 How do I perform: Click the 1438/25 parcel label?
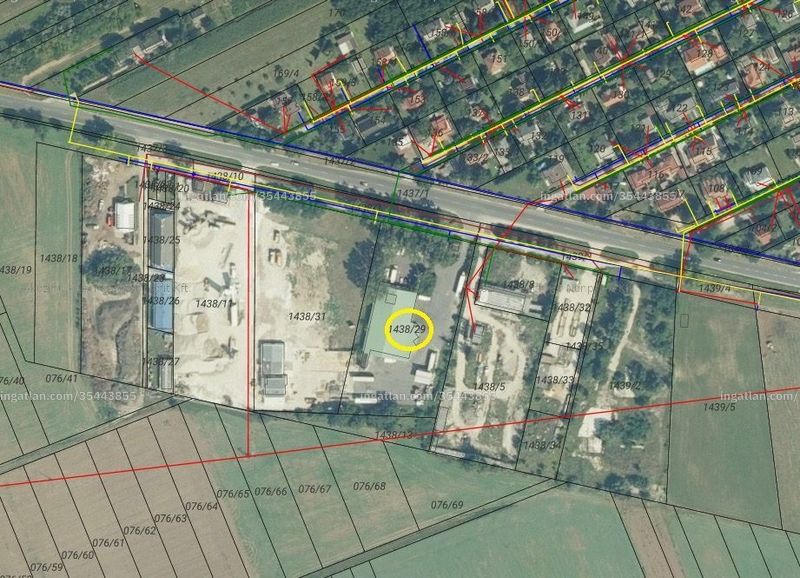161,240
